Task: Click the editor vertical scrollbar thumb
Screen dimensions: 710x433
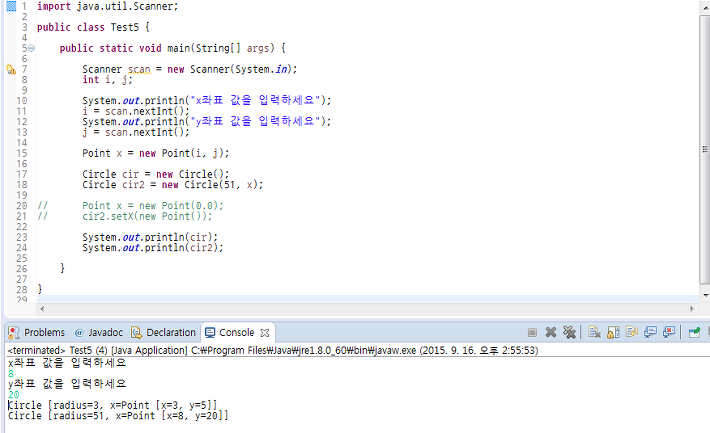Action: click(x=705, y=149)
